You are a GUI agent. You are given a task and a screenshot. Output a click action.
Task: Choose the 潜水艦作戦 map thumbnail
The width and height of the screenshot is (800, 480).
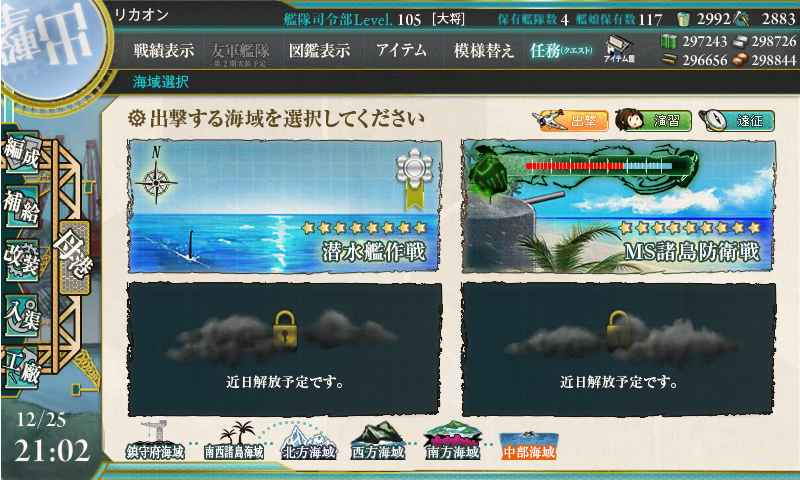click(284, 206)
